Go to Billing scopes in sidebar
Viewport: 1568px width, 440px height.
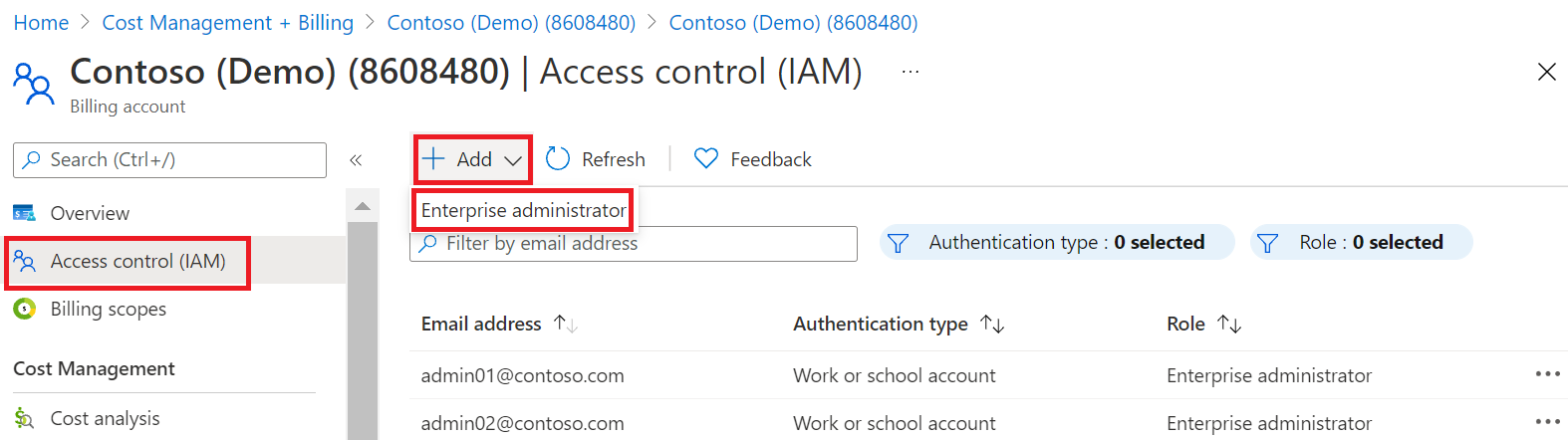(108, 309)
